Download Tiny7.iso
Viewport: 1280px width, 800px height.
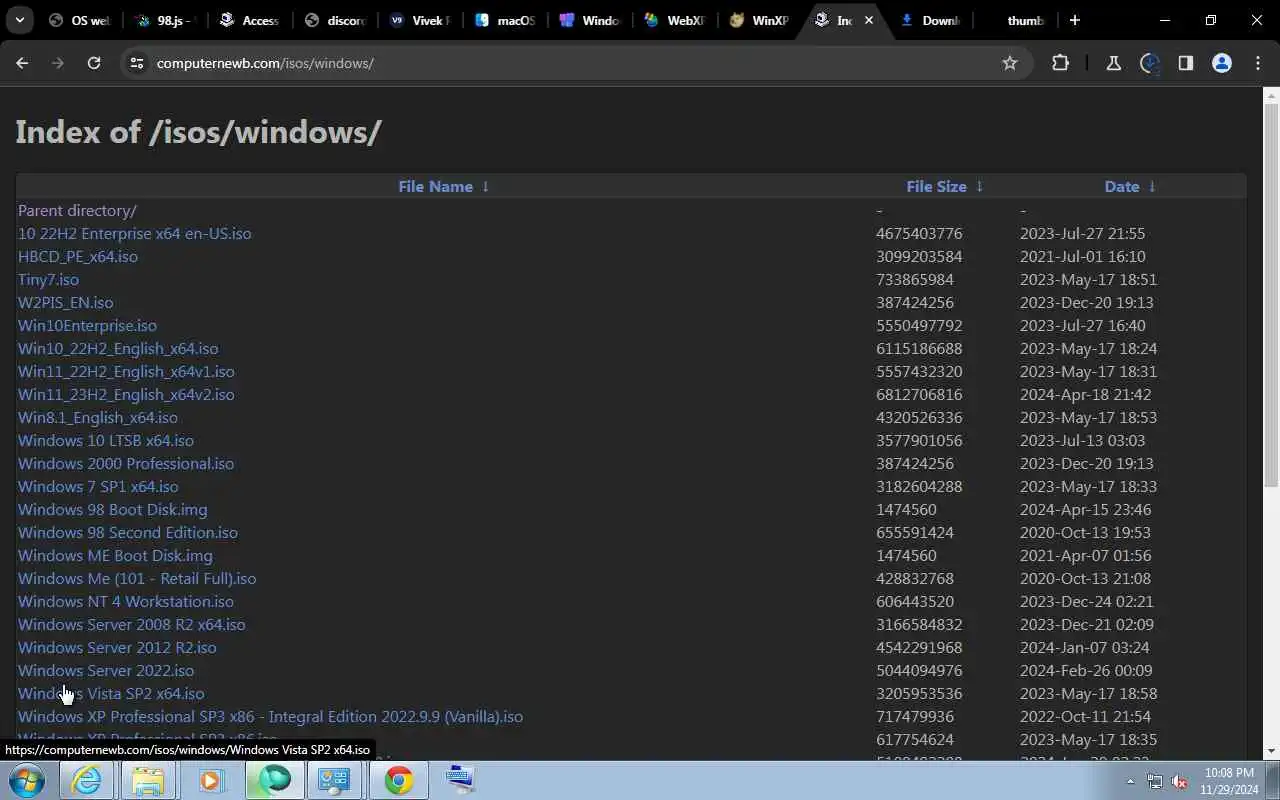pos(48,279)
